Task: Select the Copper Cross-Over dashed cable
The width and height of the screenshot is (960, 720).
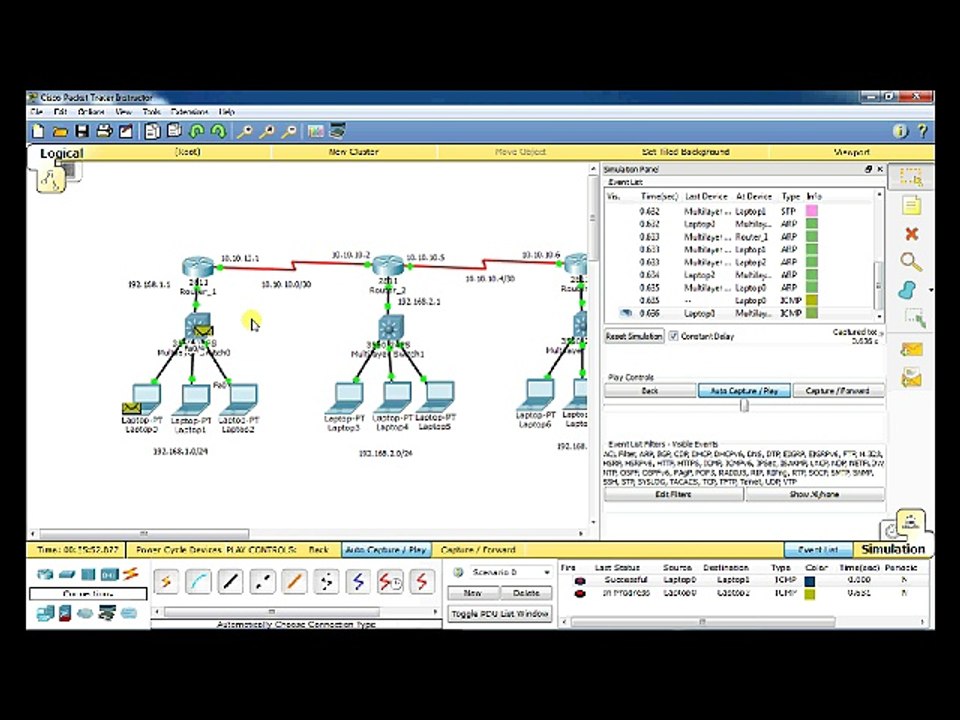Action: [x=262, y=582]
